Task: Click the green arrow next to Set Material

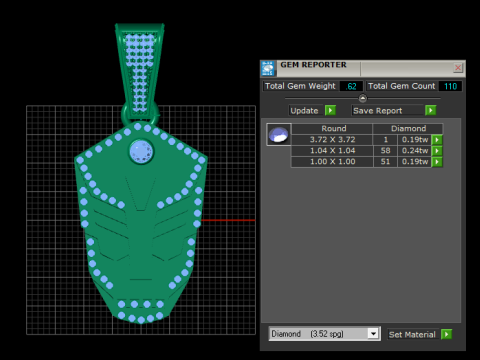Action: 446,334
